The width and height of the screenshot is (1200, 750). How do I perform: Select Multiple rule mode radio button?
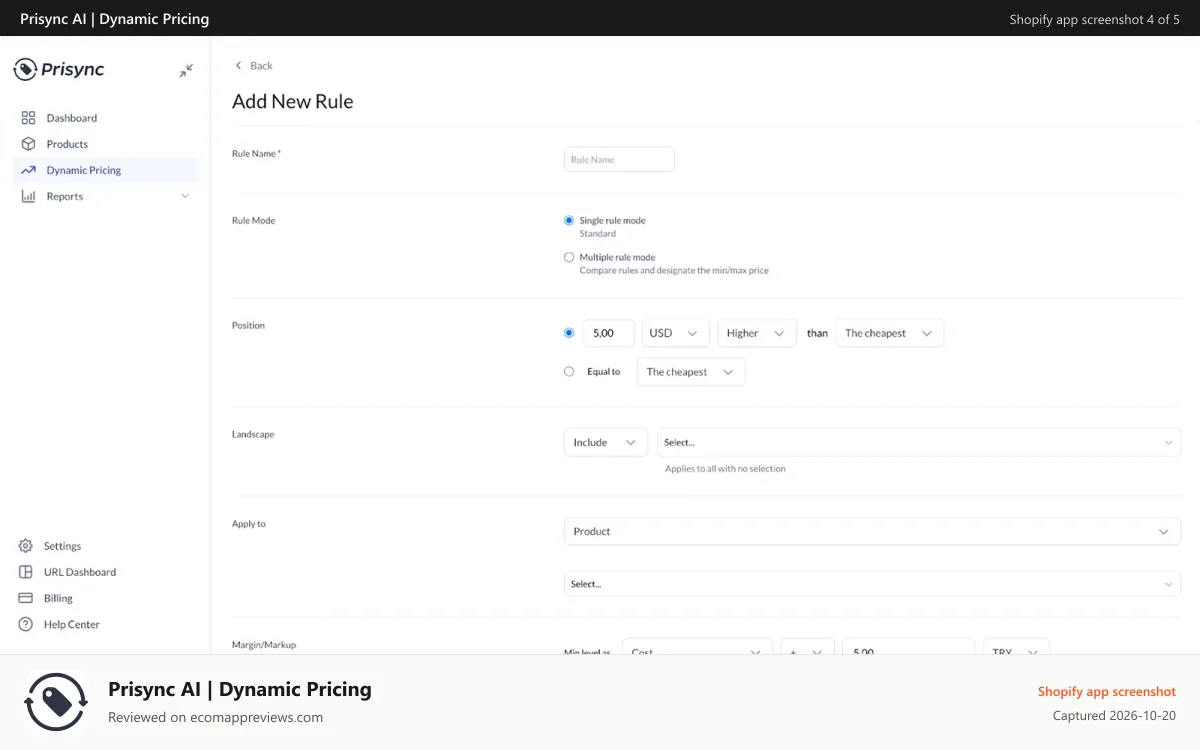(x=569, y=257)
